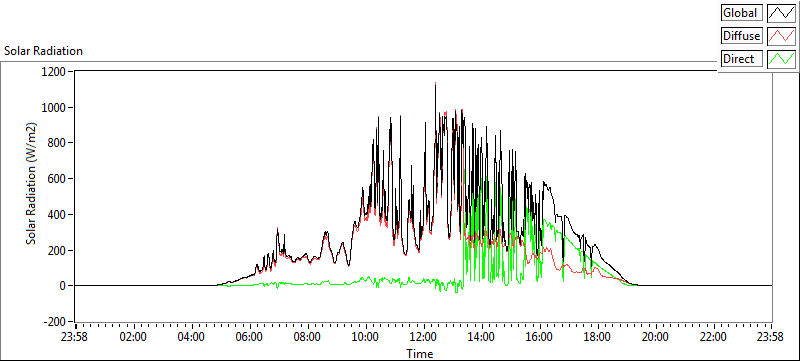Click the Global plot legend label
The height and width of the screenshot is (361, 800).
[x=741, y=13]
